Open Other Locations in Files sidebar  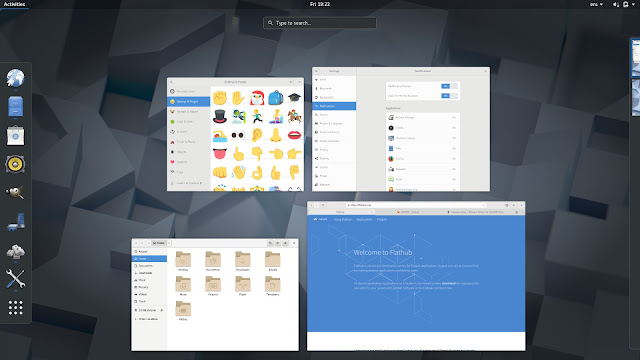[149, 319]
